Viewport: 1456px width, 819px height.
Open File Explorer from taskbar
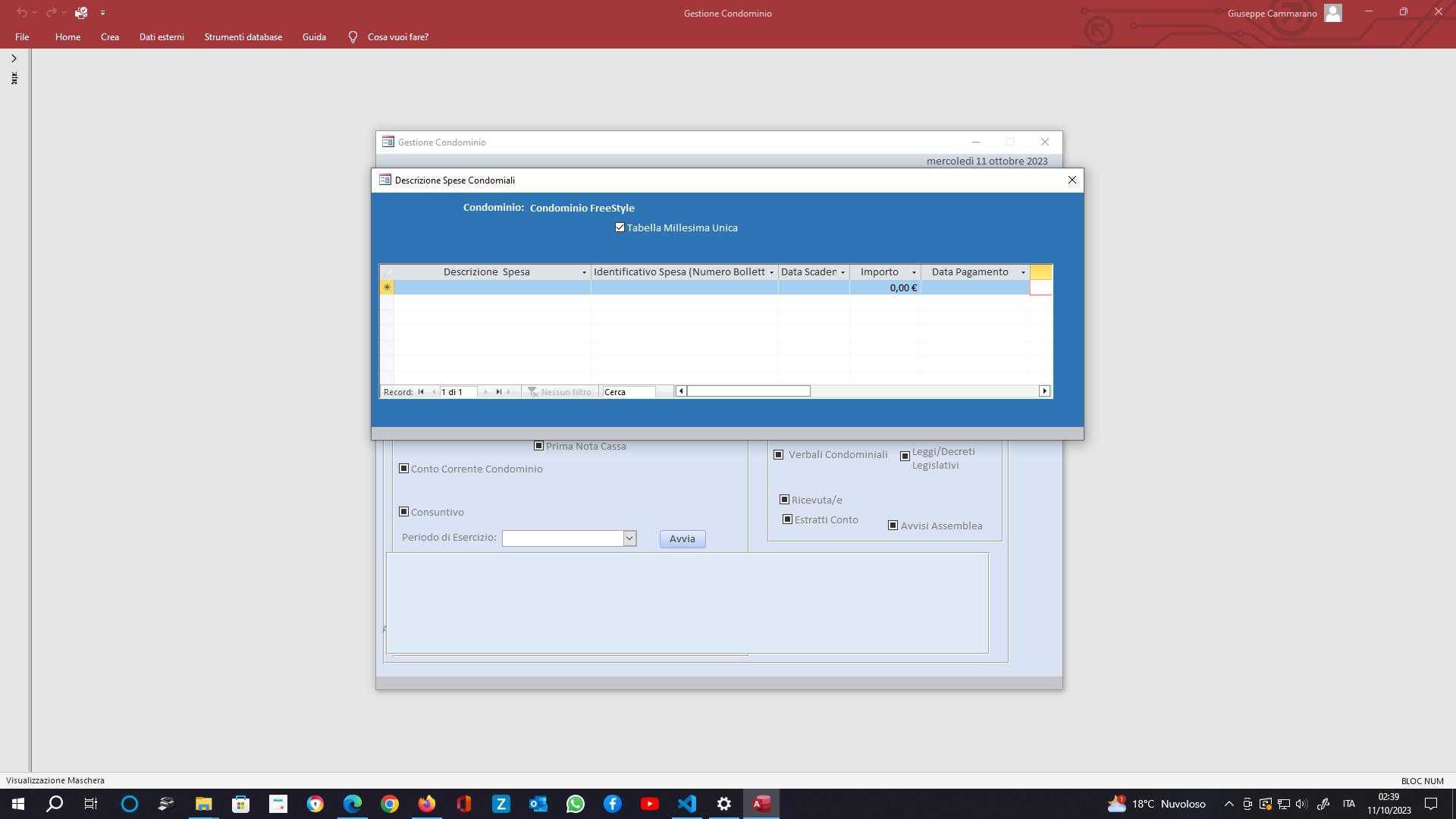(x=203, y=804)
